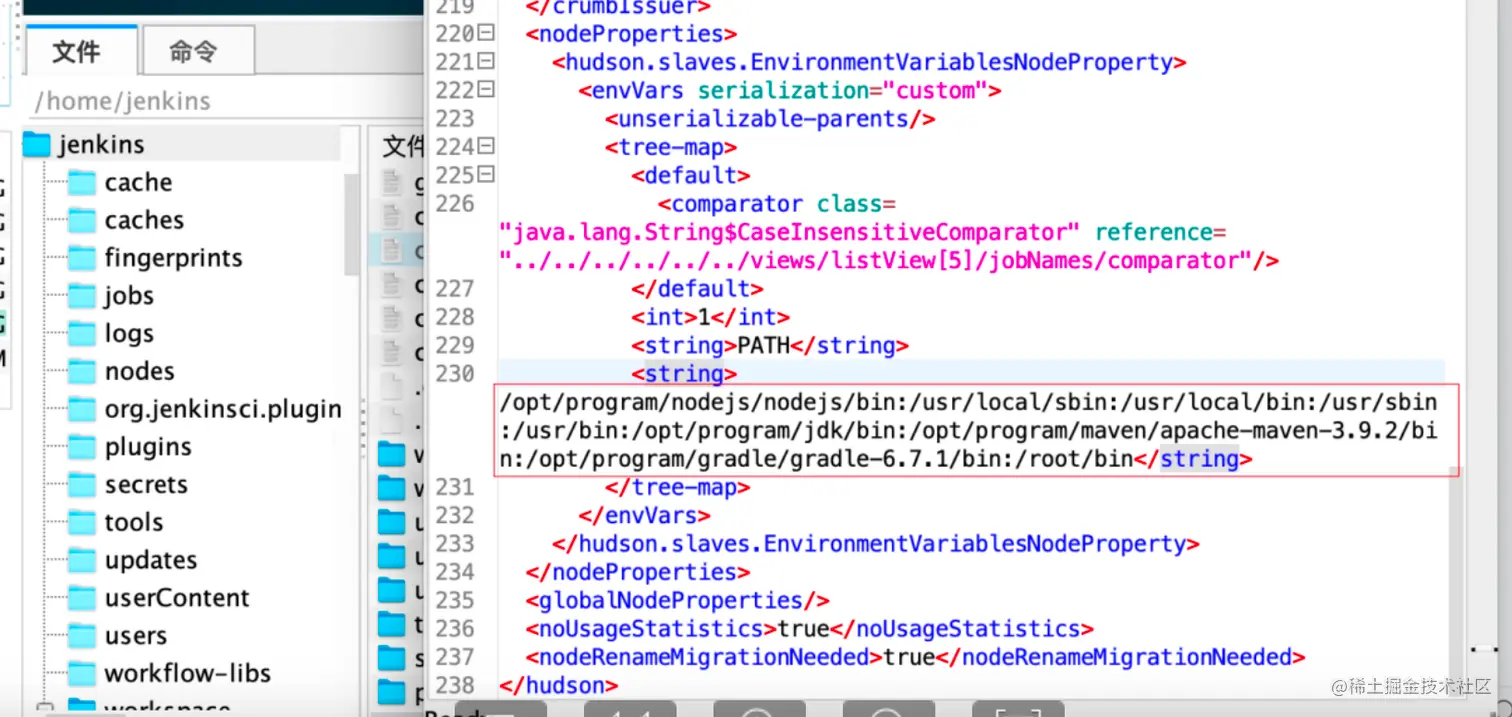1512x717 pixels.
Task: Click the closing hudson tag on line 238
Action: click(x=559, y=686)
